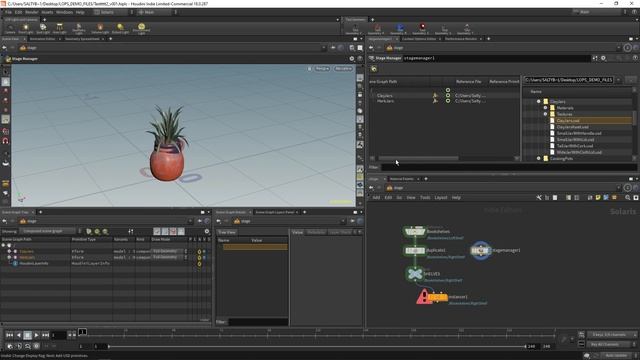Click the network editor search magnifier icon

click(x=628, y=198)
